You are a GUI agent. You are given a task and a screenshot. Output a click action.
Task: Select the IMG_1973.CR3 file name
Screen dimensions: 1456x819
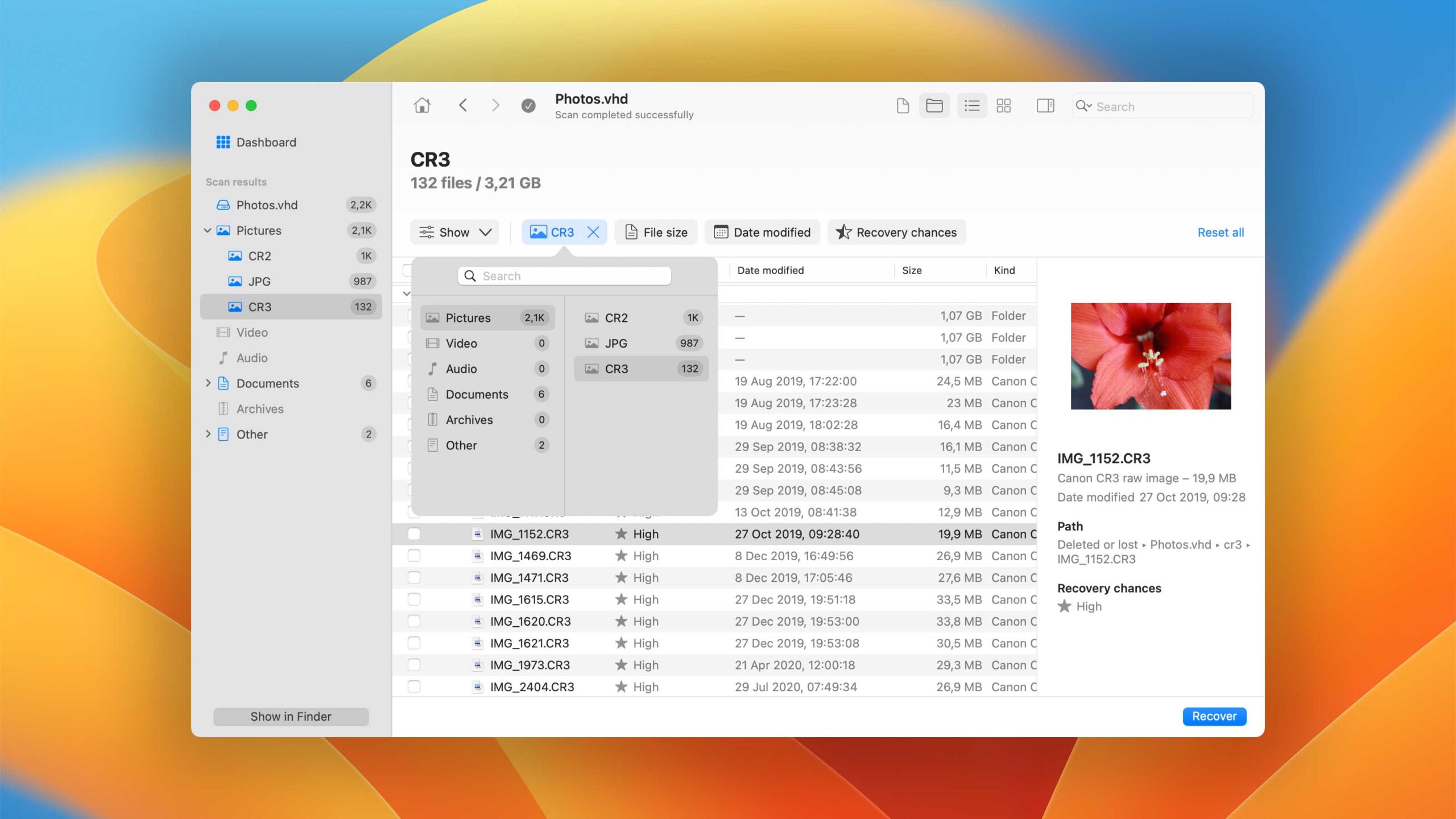point(530,665)
